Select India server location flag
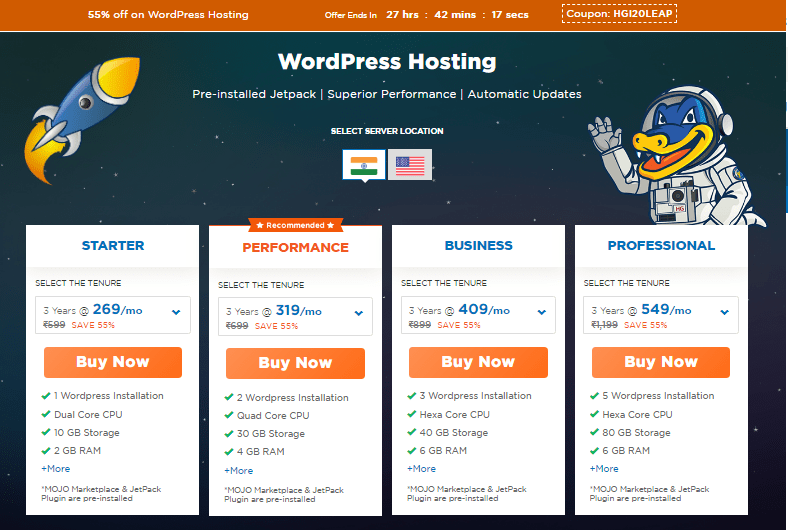The height and width of the screenshot is (530, 788). [x=364, y=164]
